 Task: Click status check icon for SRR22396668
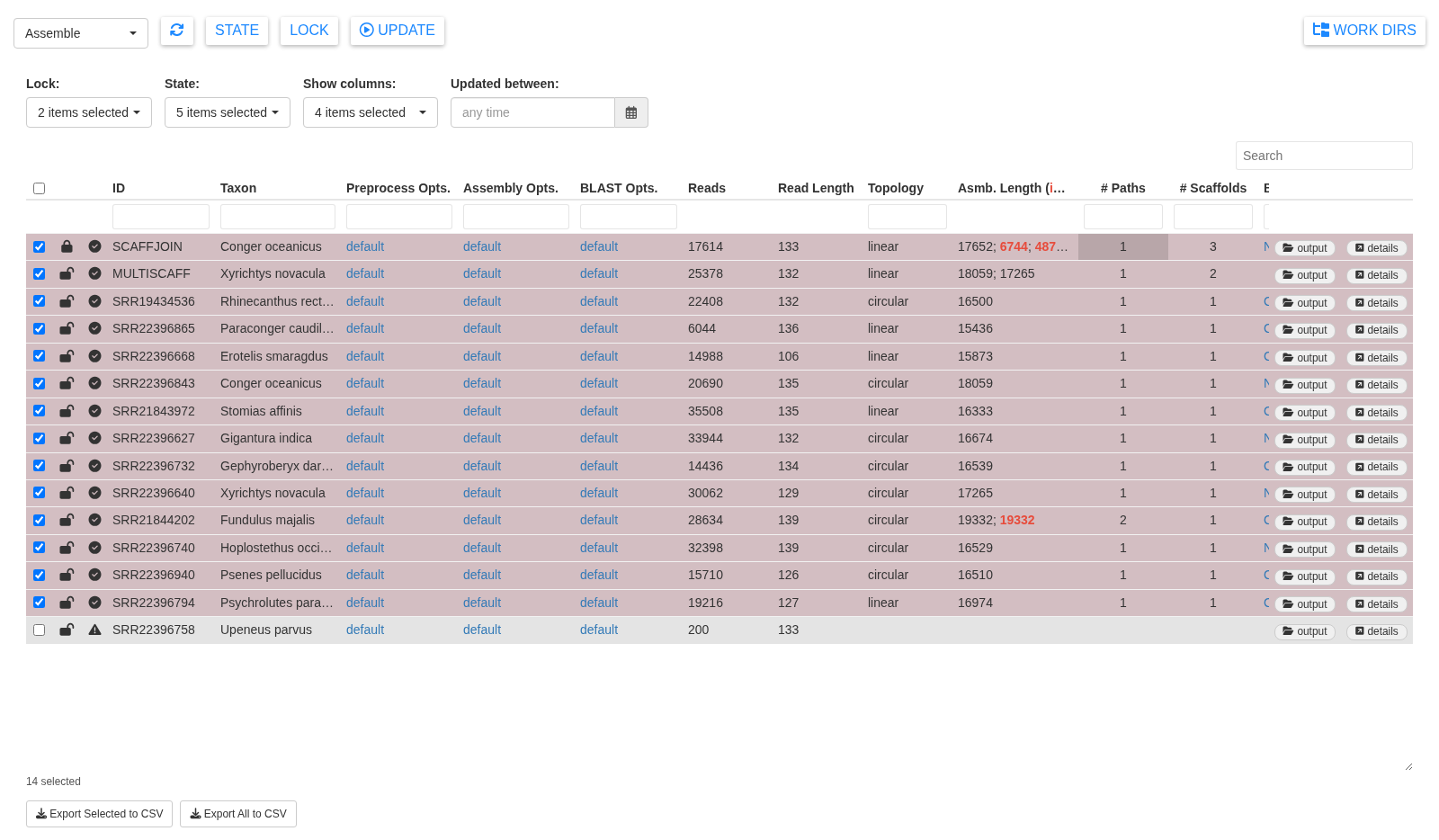pyautogui.click(x=94, y=356)
